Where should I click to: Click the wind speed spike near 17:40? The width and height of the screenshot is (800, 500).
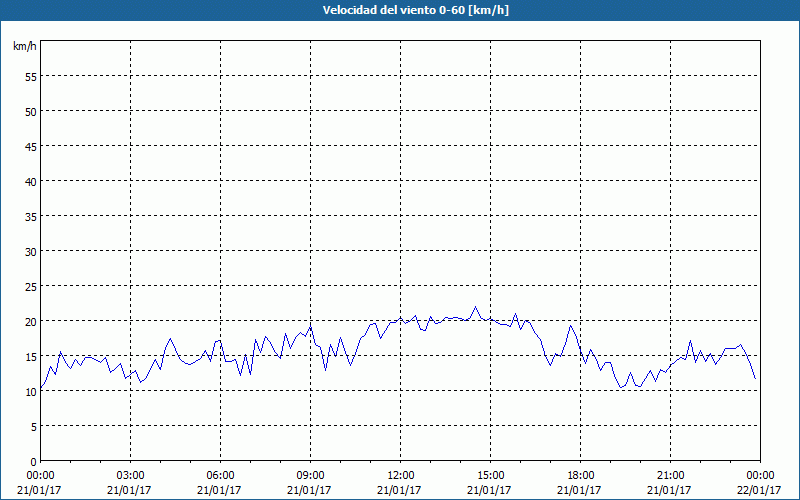click(570, 326)
